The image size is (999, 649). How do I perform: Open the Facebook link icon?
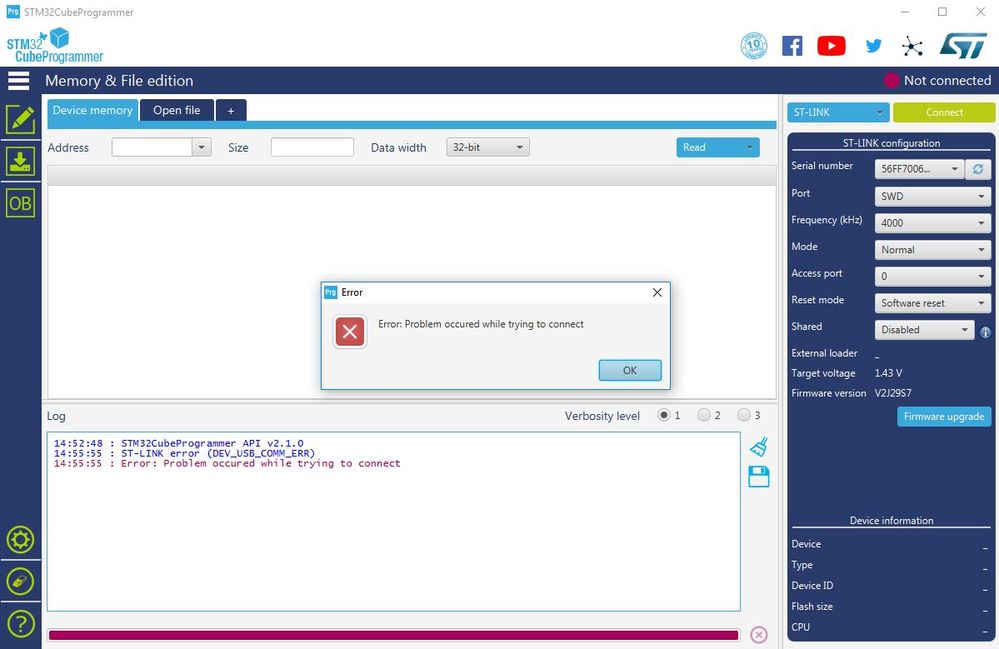[792, 46]
